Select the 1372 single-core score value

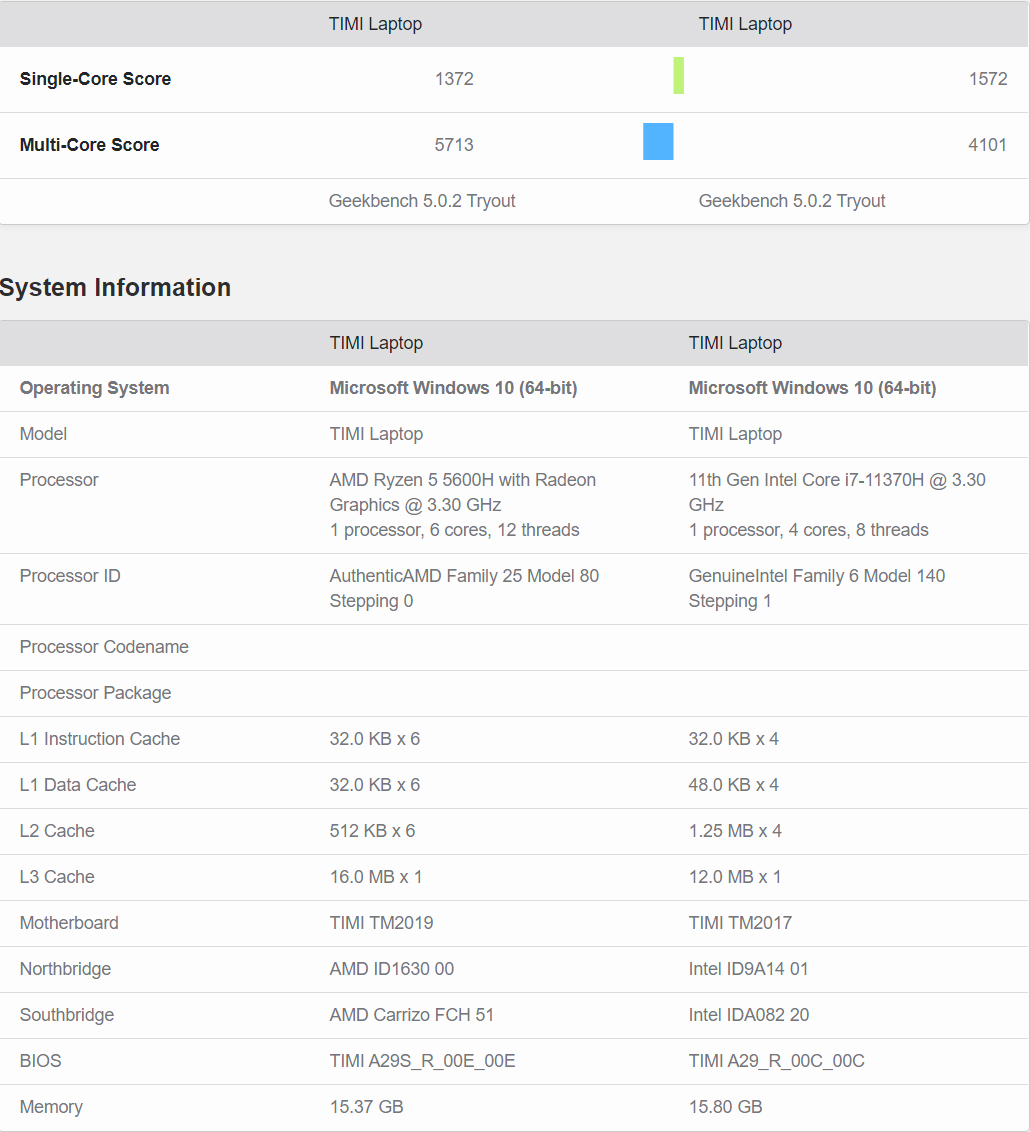454,79
